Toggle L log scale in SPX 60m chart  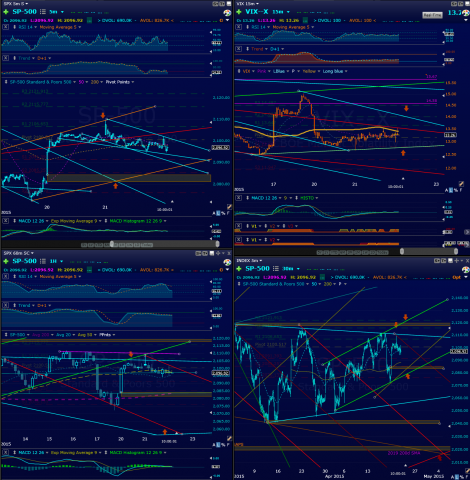click(x=218, y=445)
